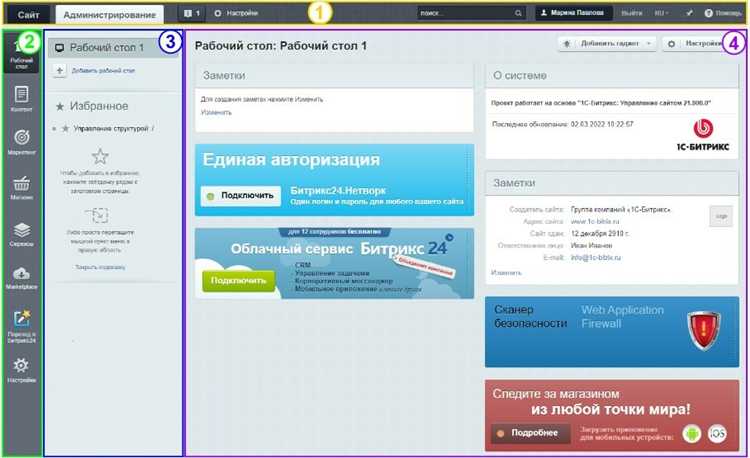This screenshot has height=458, width=750.
Task: Open notifications counter icon showing 1
Action: coord(192,13)
